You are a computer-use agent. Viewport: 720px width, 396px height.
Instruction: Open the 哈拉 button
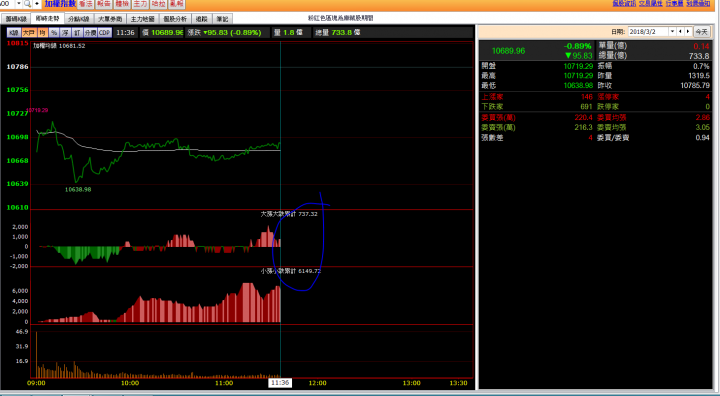pos(158,4)
